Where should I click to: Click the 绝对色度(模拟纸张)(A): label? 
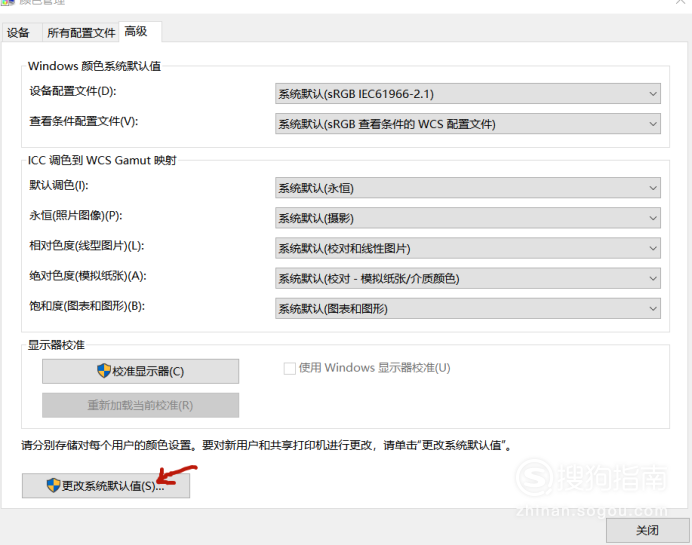tap(88, 276)
